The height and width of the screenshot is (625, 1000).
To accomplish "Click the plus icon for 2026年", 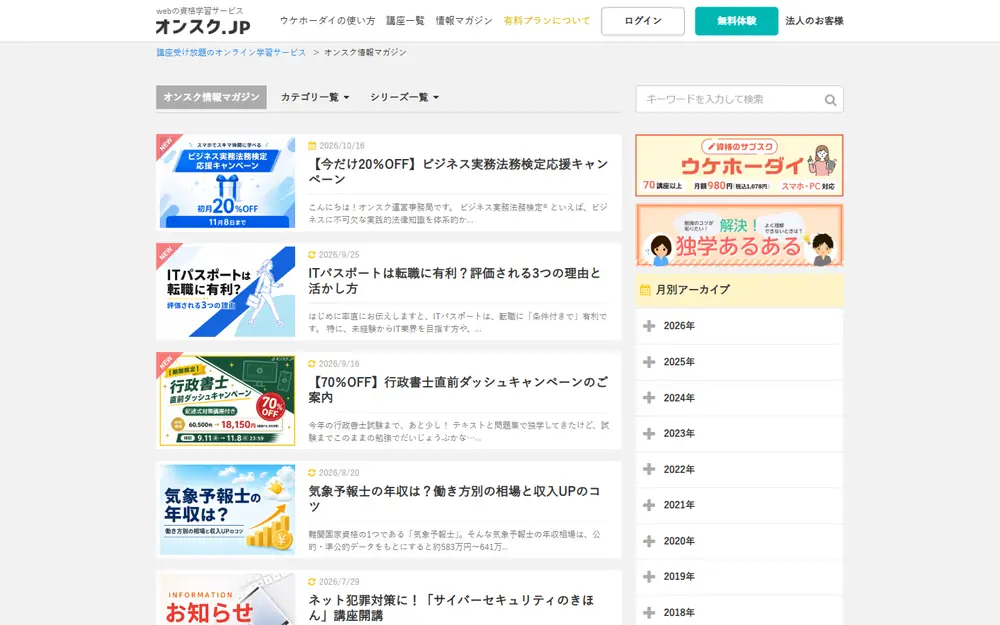I will point(649,326).
